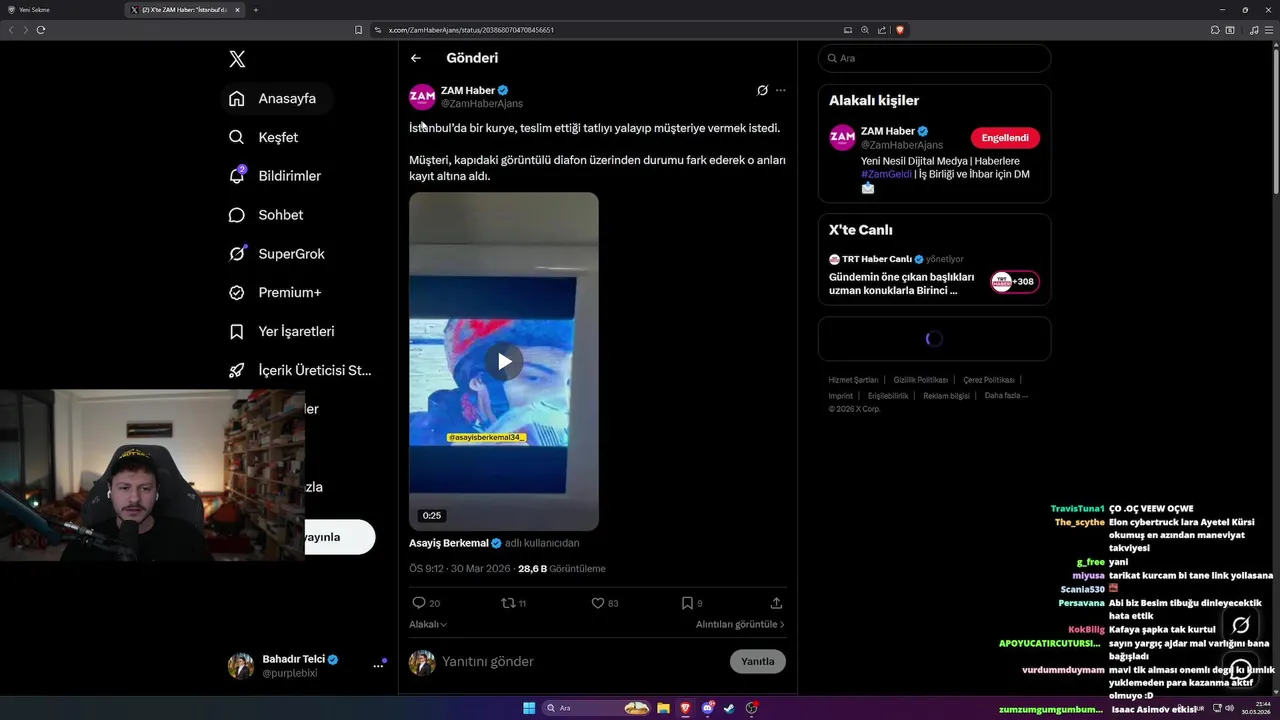Click the bookmark icon left of the address bar
Image resolution: width=1280 pixels, height=720 pixels.
point(359,30)
